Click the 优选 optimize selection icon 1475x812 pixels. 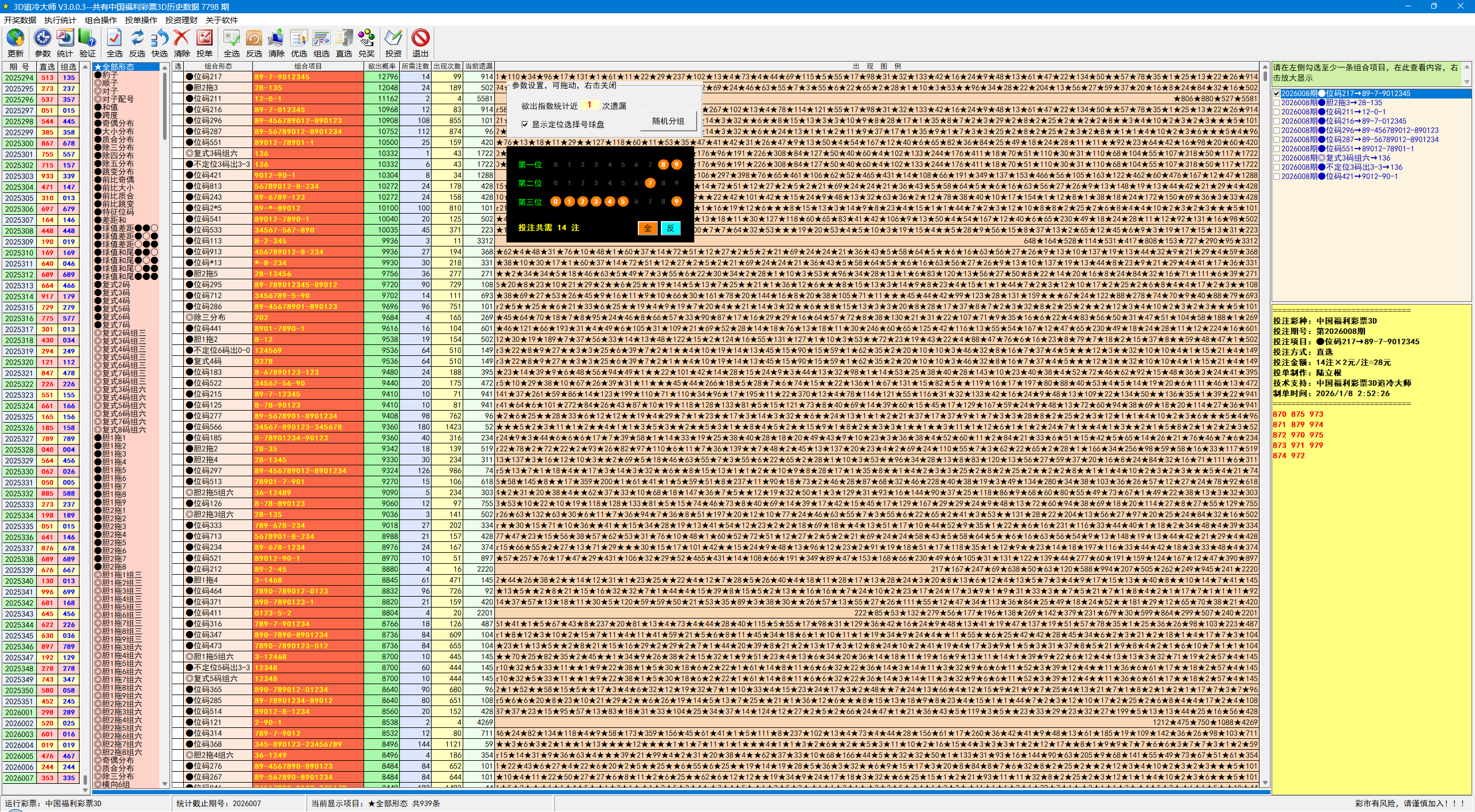[x=298, y=39]
